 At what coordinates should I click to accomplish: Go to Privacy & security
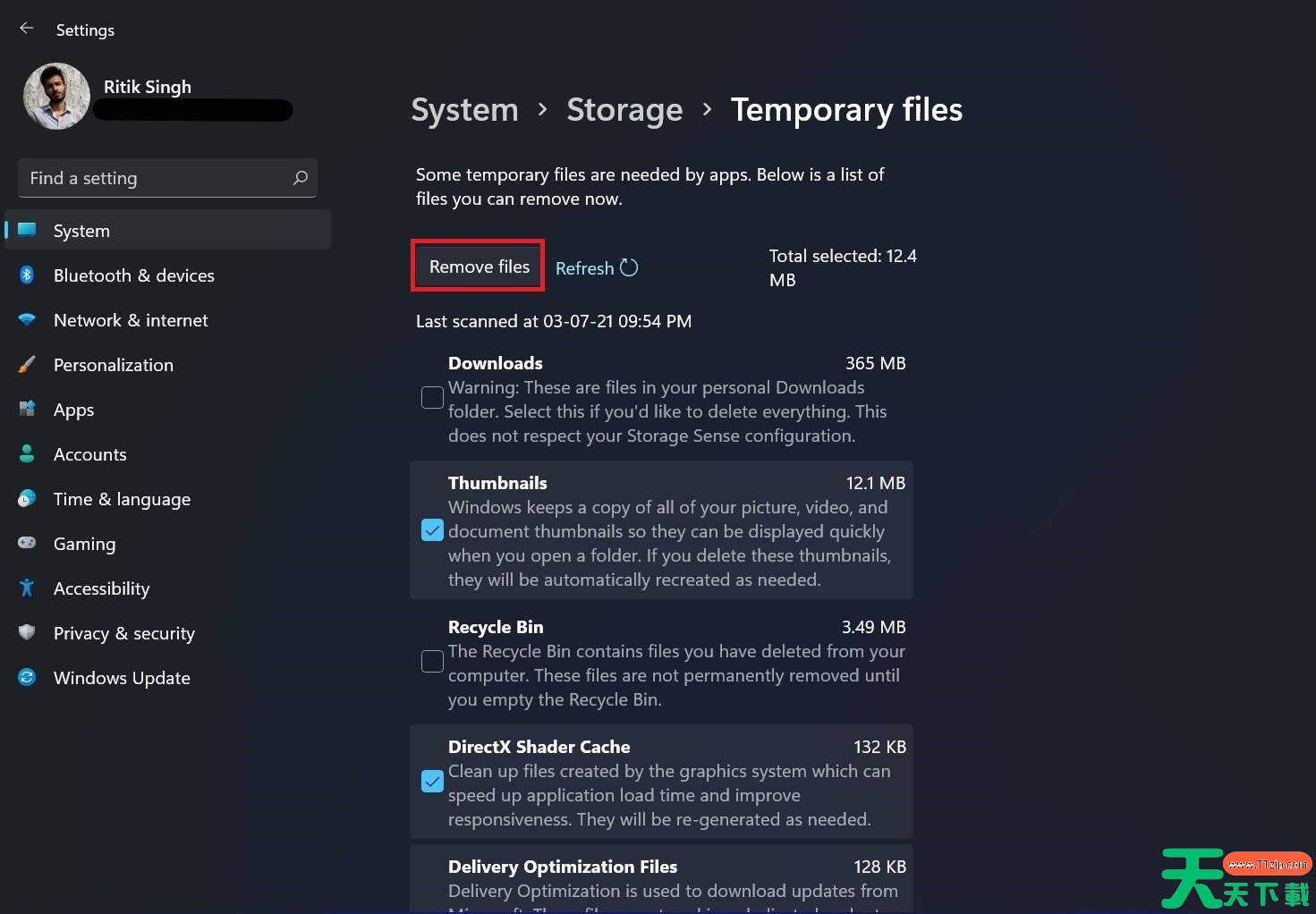click(168, 632)
